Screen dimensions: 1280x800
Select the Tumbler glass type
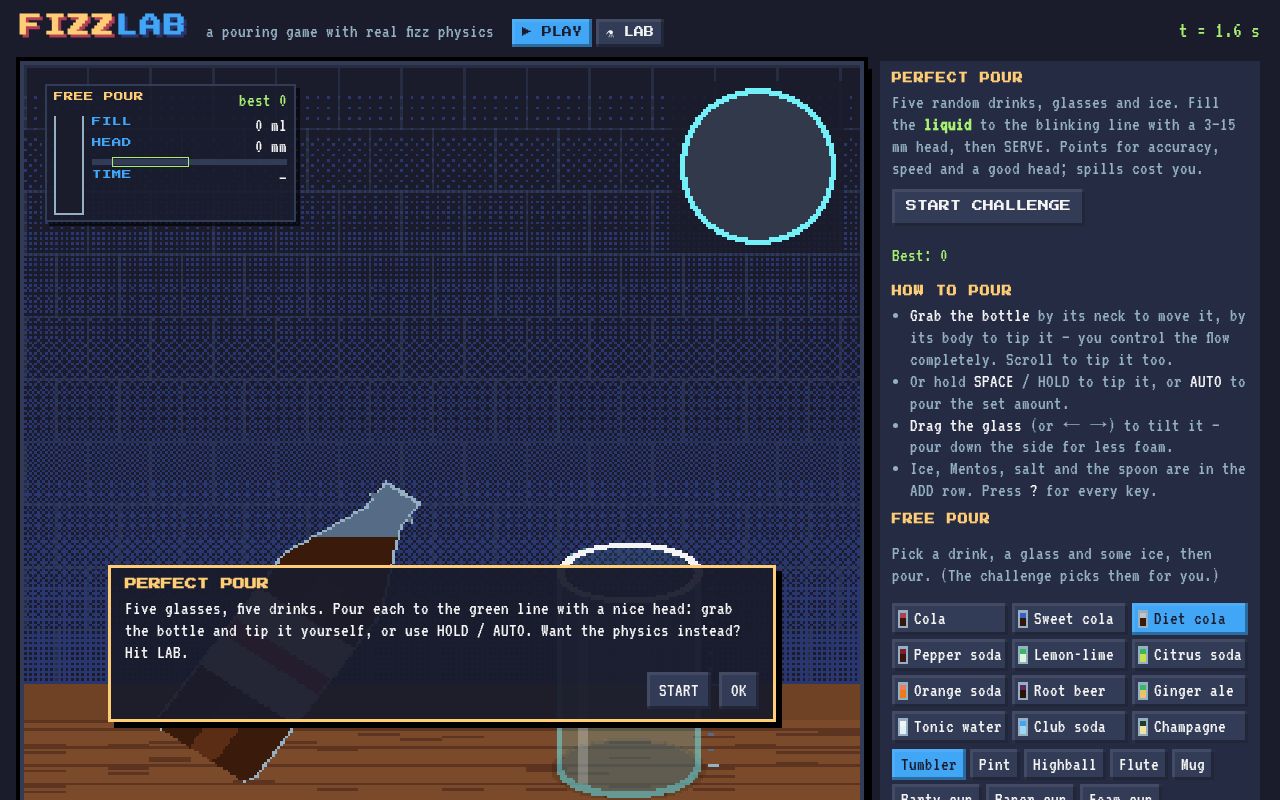click(x=928, y=764)
